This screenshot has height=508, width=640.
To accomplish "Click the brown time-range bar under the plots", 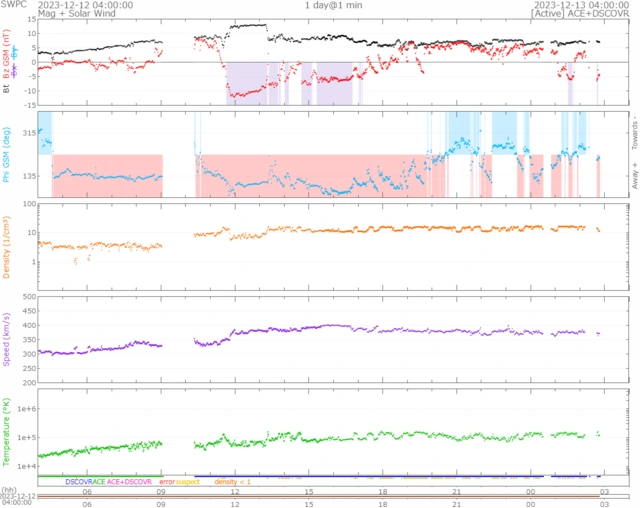I will [x=318, y=496].
